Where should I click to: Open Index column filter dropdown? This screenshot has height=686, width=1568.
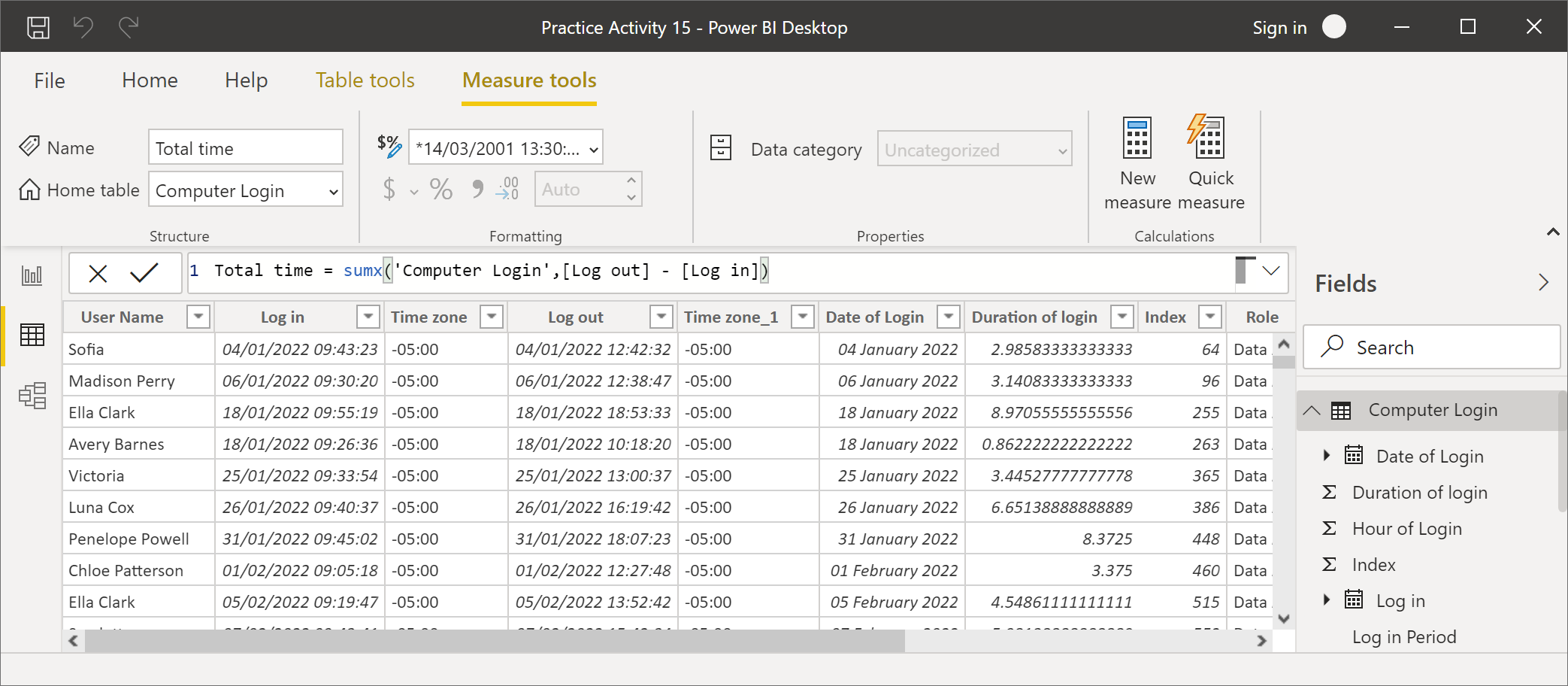click(x=1210, y=317)
